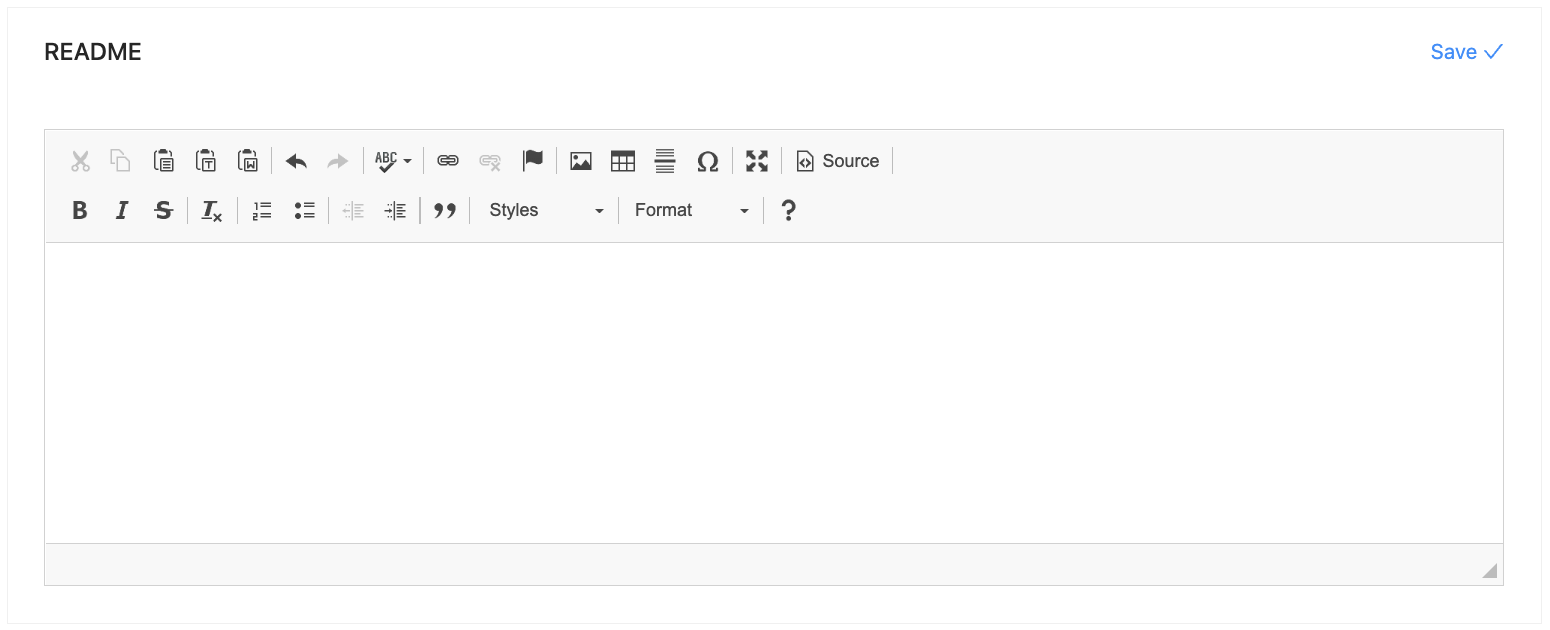
Task: Open the Styles dropdown
Action: (543, 210)
